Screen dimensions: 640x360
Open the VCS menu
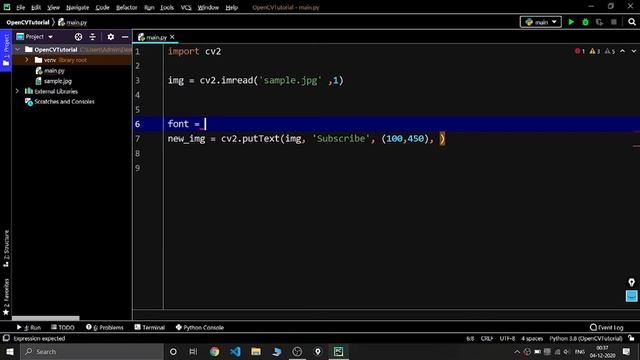click(x=186, y=7)
